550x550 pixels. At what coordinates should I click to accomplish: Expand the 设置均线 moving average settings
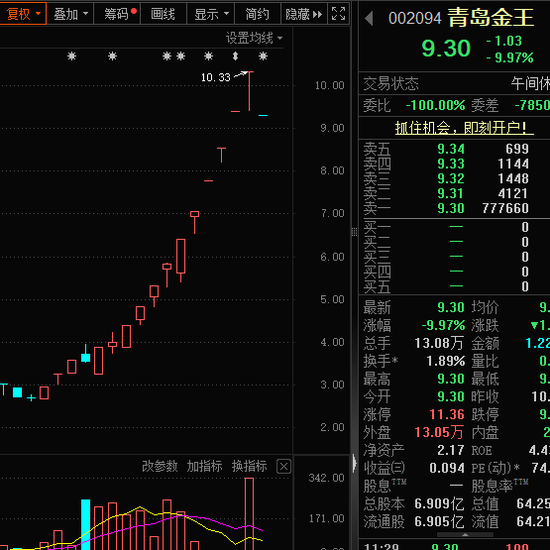point(254,38)
